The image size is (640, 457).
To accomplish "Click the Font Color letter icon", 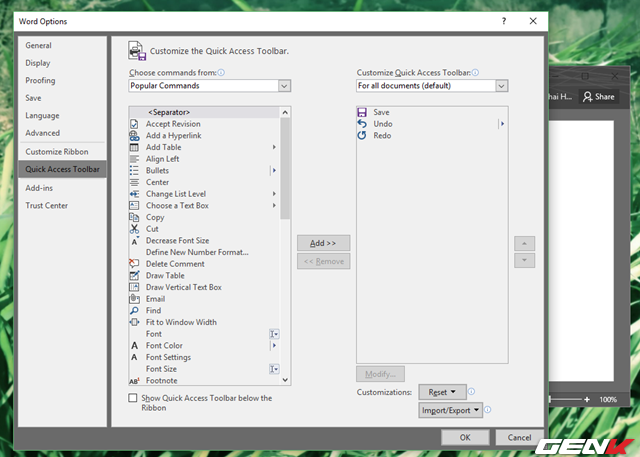I will (x=134, y=346).
